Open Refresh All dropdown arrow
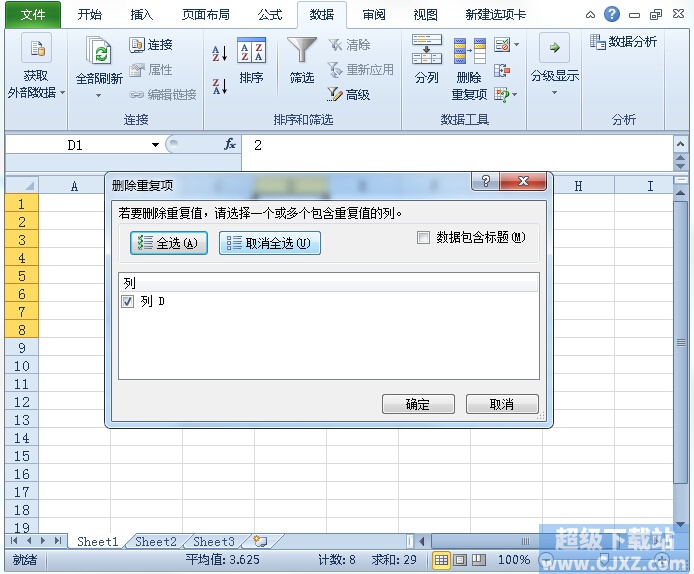 (x=98, y=95)
